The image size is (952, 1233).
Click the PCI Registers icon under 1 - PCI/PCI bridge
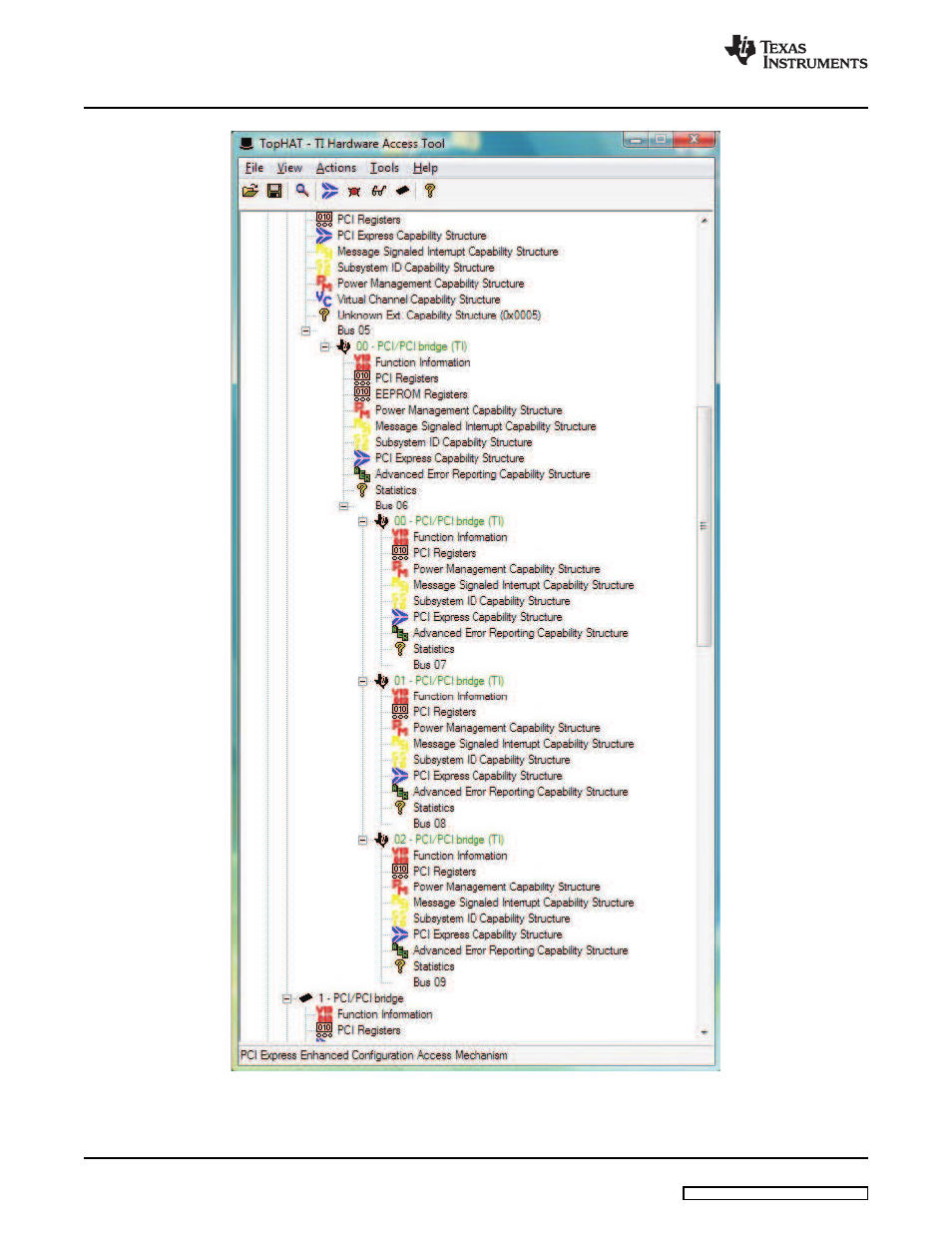(x=324, y=1030)
